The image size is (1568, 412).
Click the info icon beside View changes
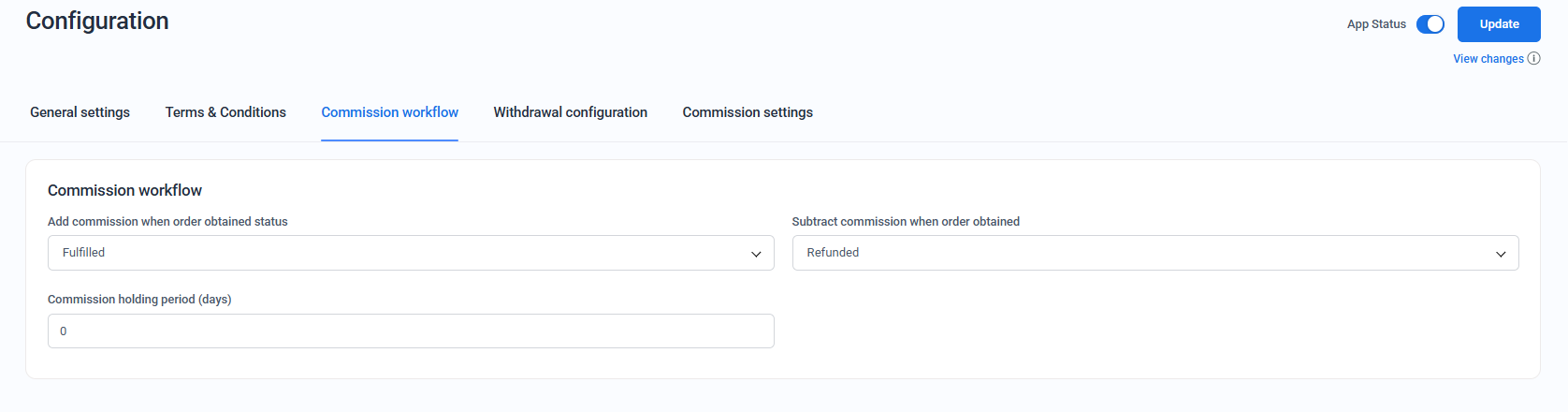1534,58
